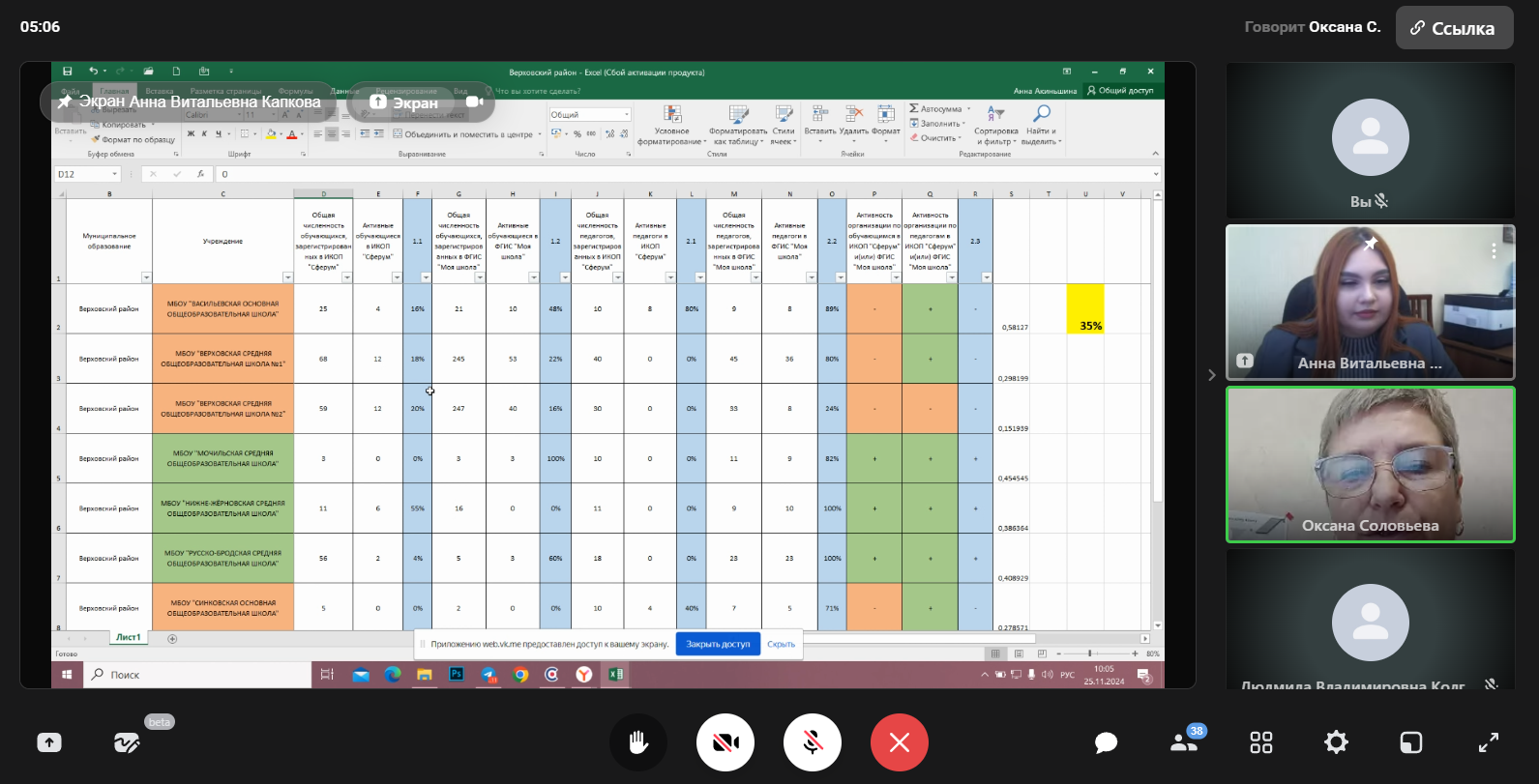
Task: Start screen sharing from the bottom toolbar
Action: pyautogui.click(x=49, y=742)
